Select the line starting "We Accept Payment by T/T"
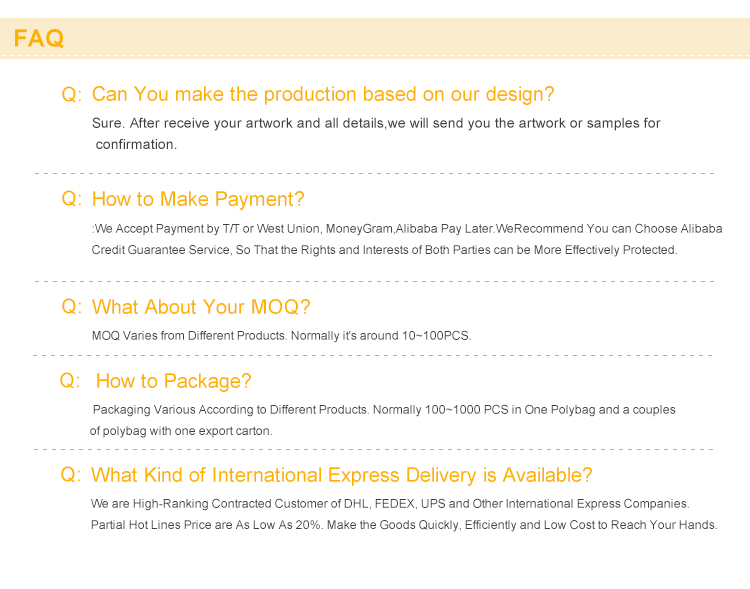 (406, 229)
